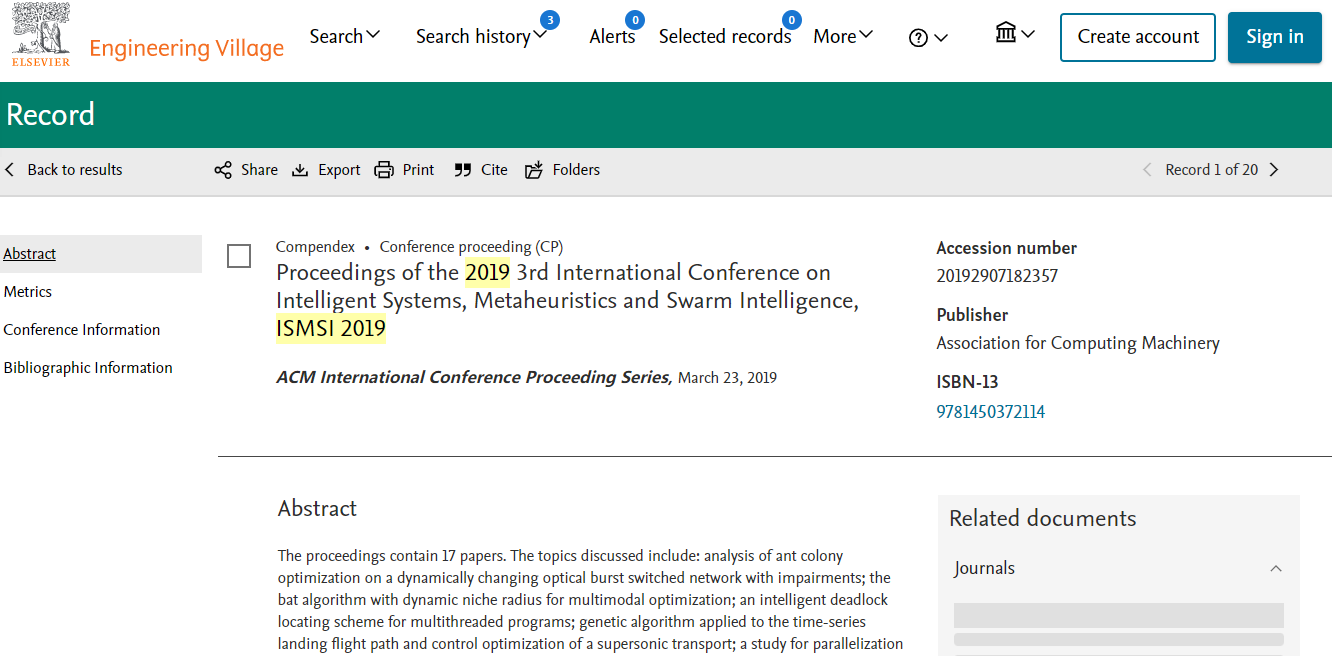The height and width of the screenshot is (656, 1332).
Task: Click the Print printer icon
Action: click(x=384, y=170)
